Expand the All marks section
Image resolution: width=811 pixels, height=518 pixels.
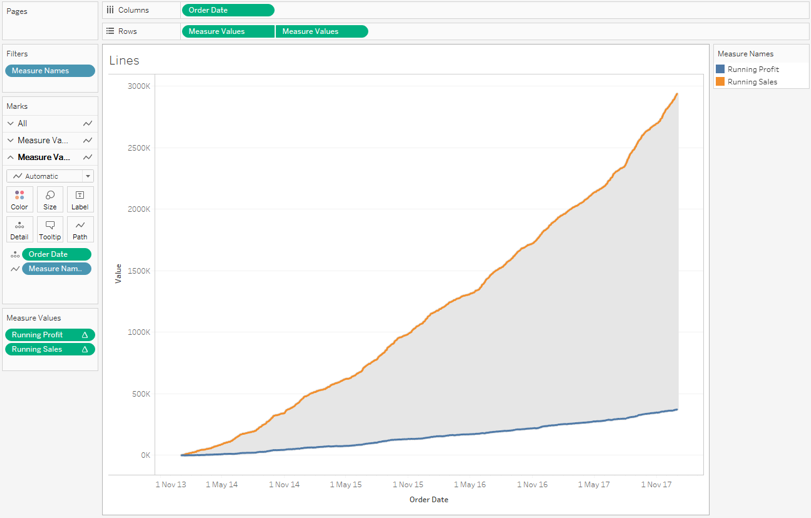coord(11,124)
